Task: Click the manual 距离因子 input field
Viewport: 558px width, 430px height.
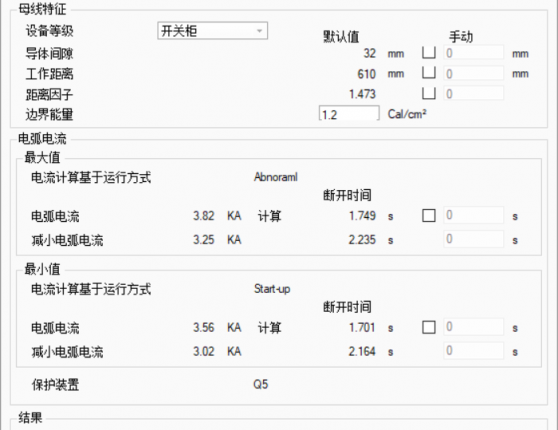Action: (x=474, y=93)
